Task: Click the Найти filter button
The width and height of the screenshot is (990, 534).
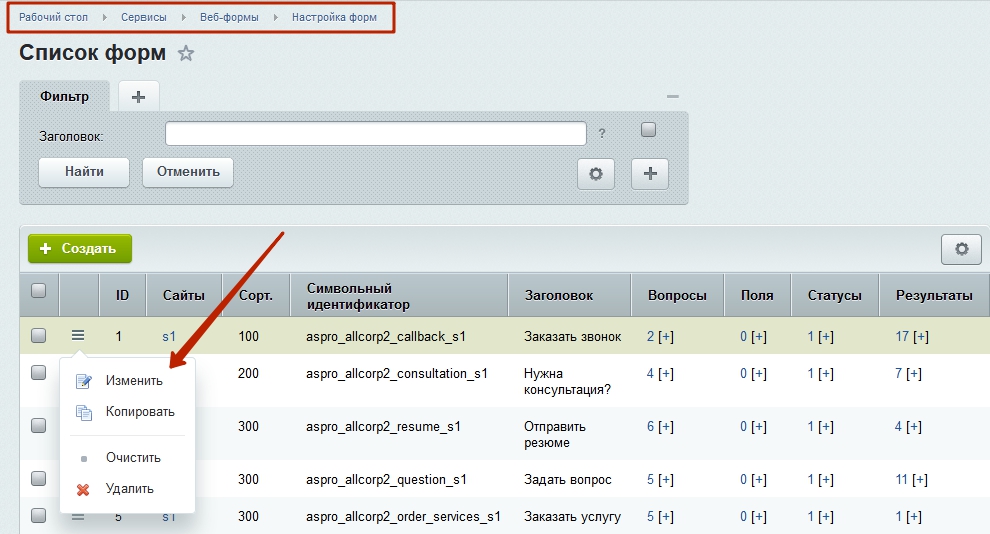Action: pos(84,172)
